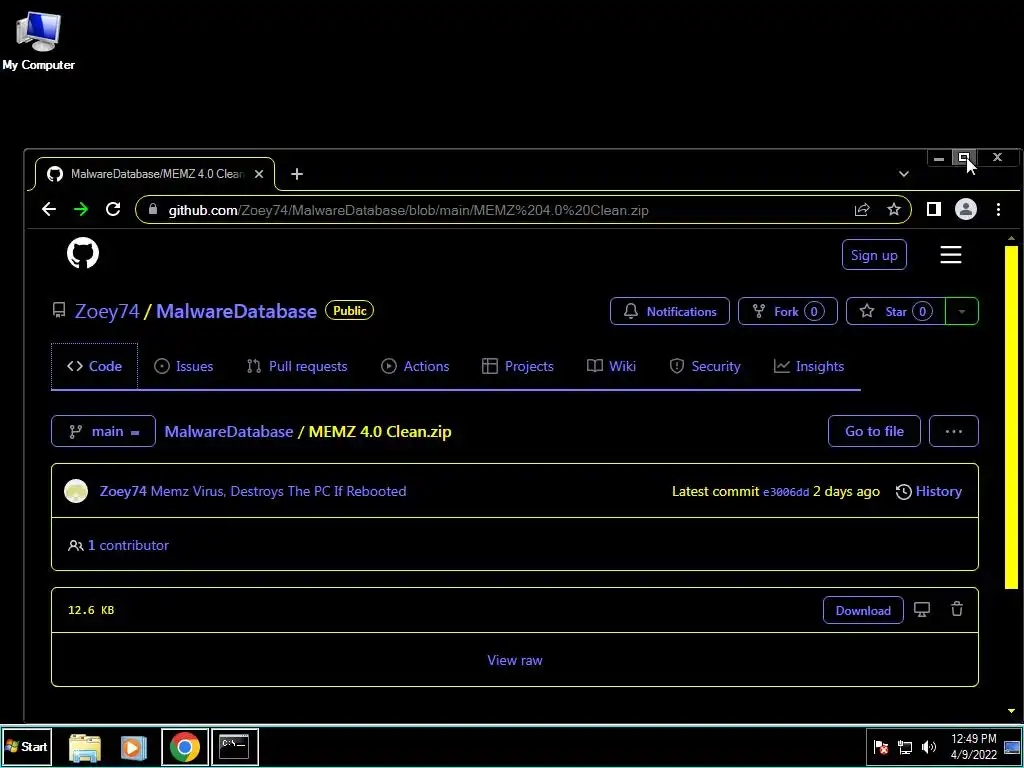This screenshot has height=768, width=1024.
Task: Switch to the Code tab
Action: (x=95, y=366)
